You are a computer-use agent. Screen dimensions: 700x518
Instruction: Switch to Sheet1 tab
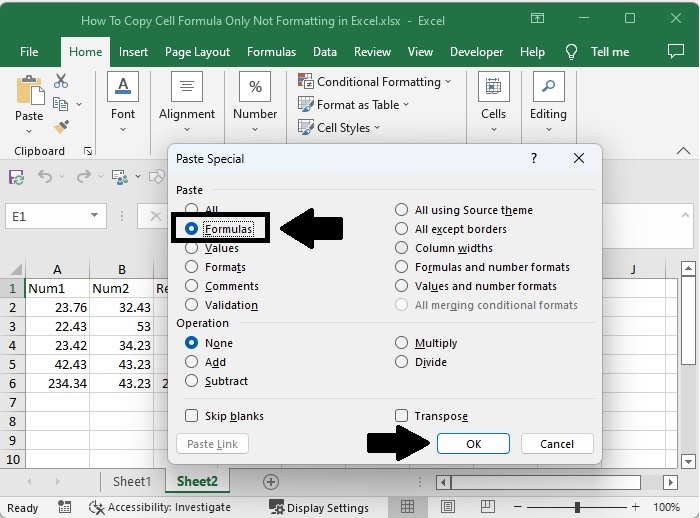click(x=132, y=481)
